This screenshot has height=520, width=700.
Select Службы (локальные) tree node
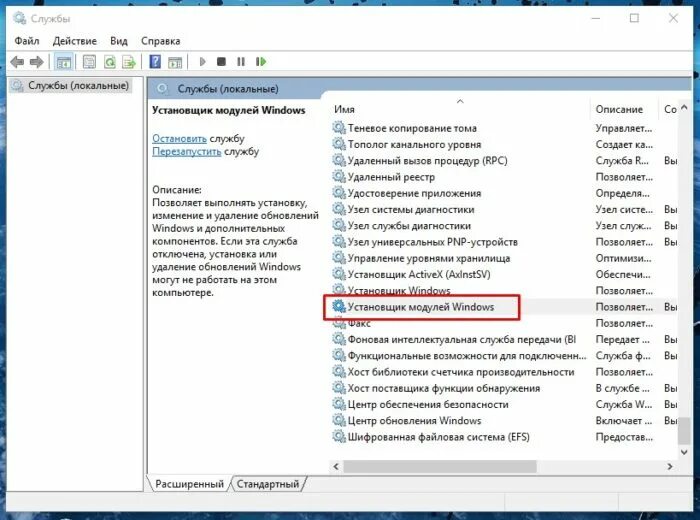point(78,85)
